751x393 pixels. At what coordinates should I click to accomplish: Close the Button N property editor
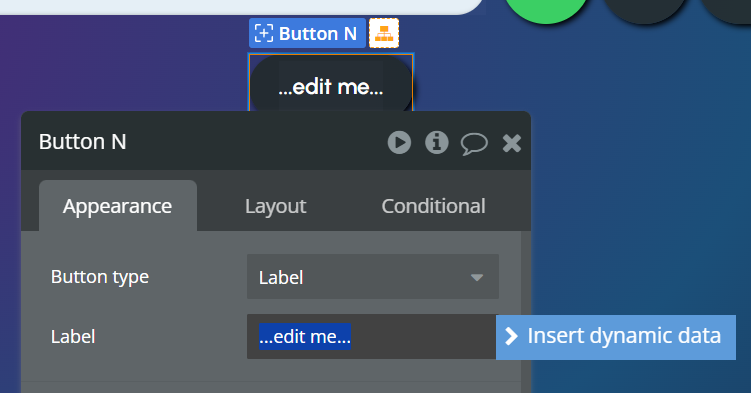coord(512,143)
